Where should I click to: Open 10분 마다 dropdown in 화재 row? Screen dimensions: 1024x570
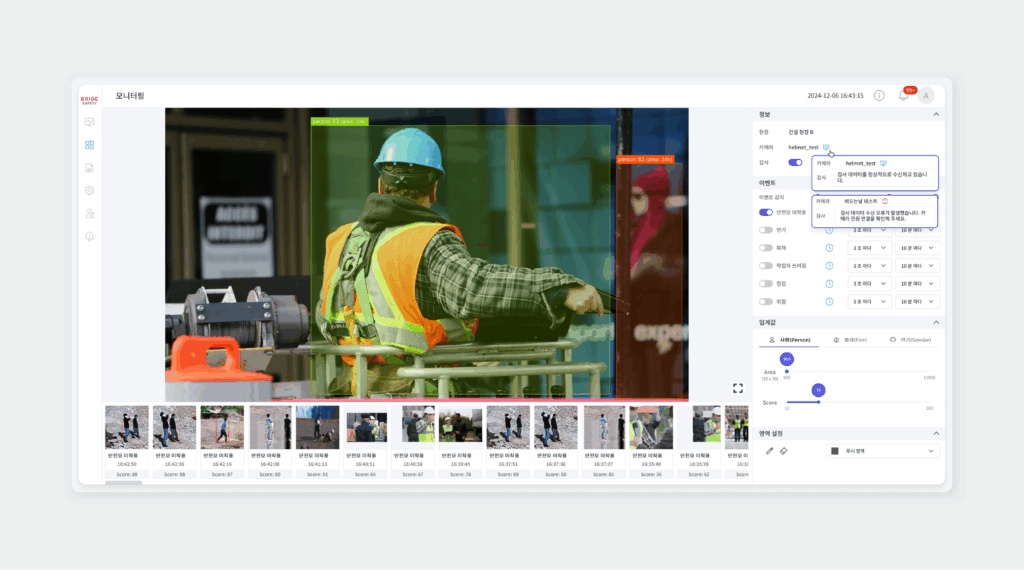(x=917, y=248)
